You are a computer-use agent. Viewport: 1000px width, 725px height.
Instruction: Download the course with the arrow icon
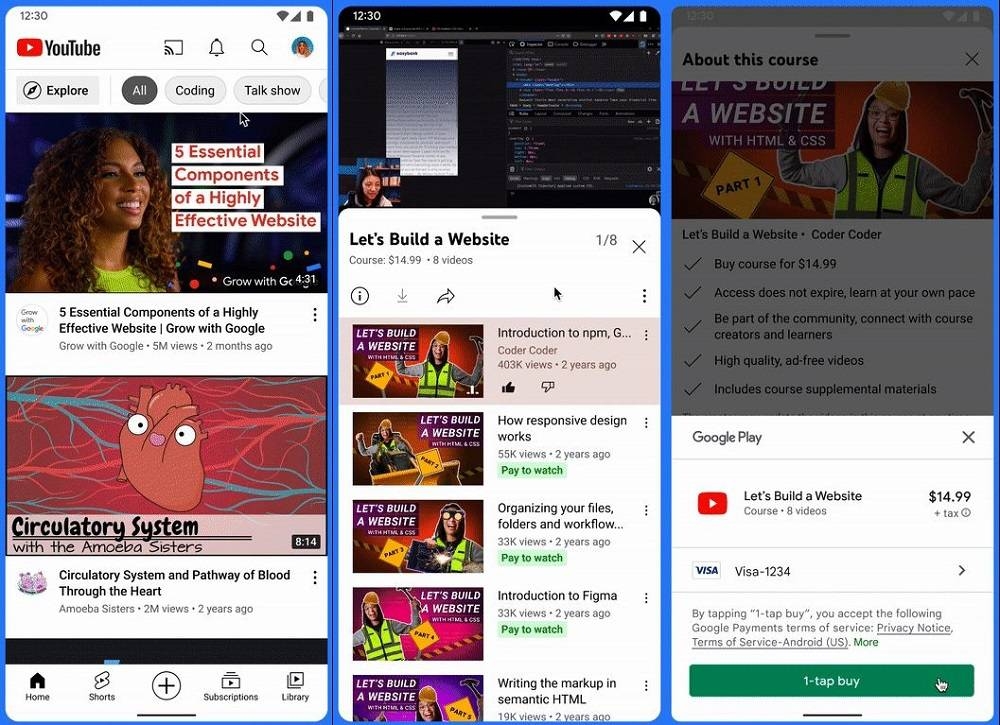pos(402,296)
